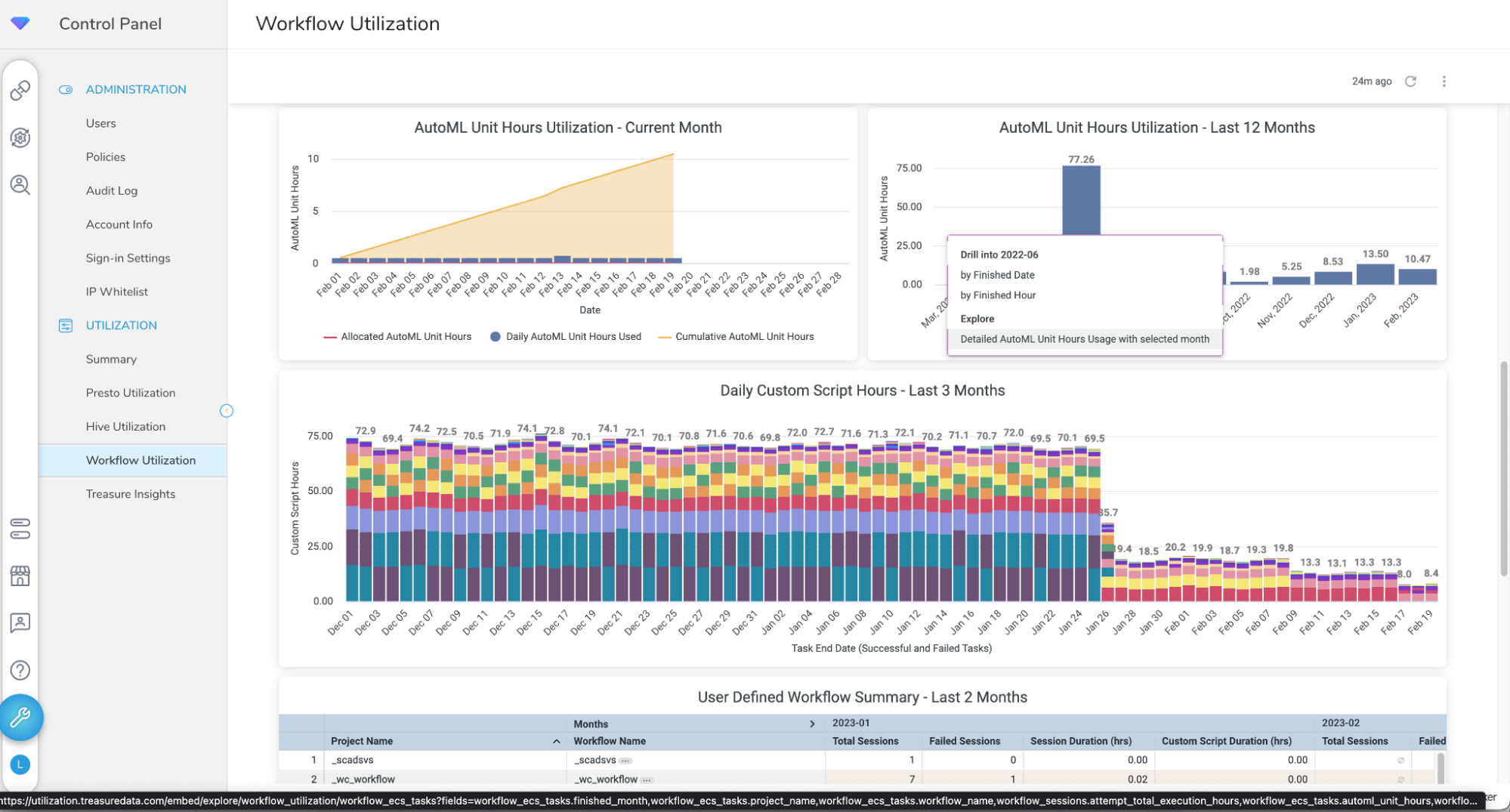Refresh the dashboard using the reload icon
The width and height of the screenshot is (1510, 812).
point(1410,82)
